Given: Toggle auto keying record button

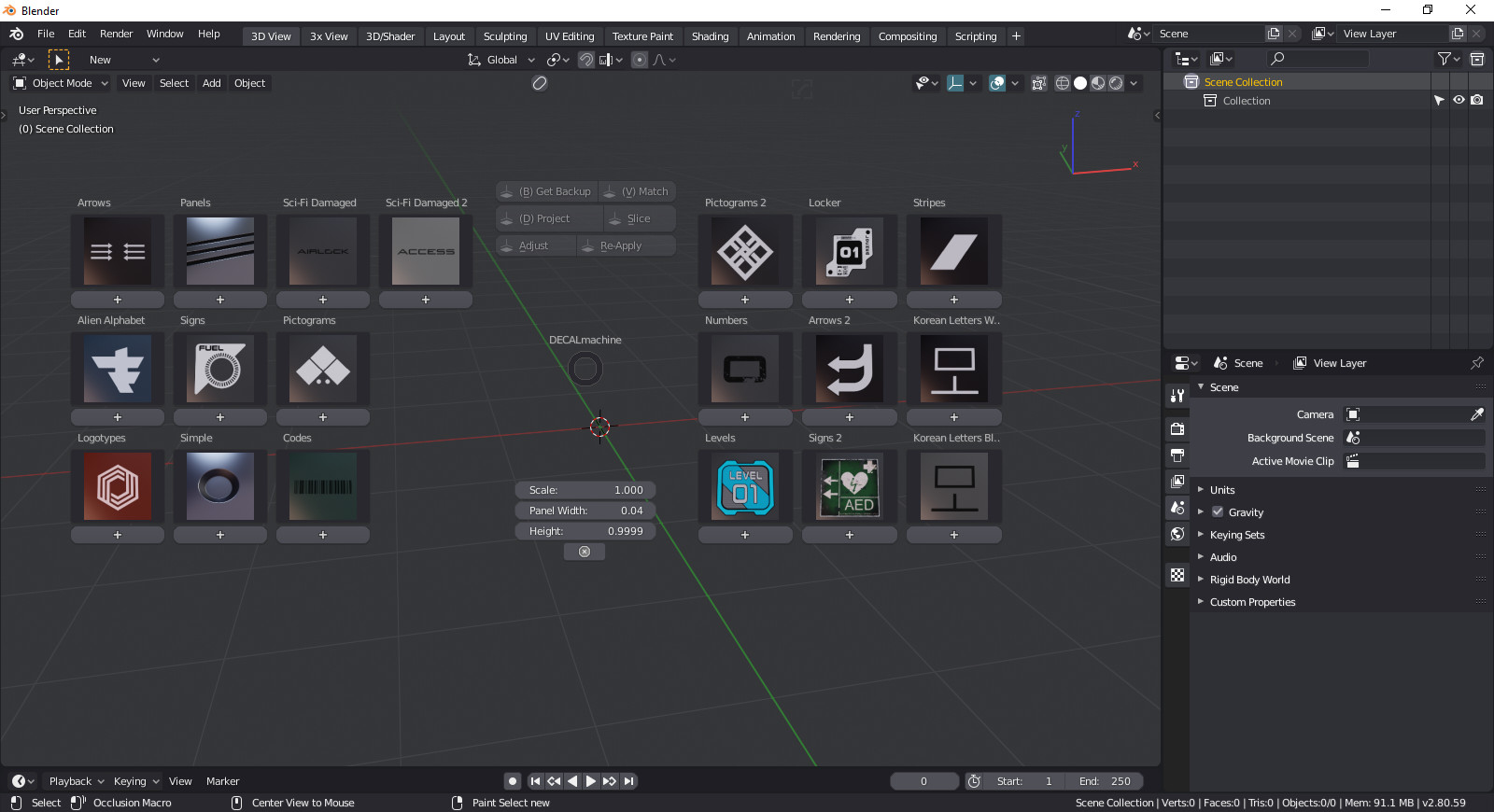Looking at the screenshot, I should pos(513,781).
